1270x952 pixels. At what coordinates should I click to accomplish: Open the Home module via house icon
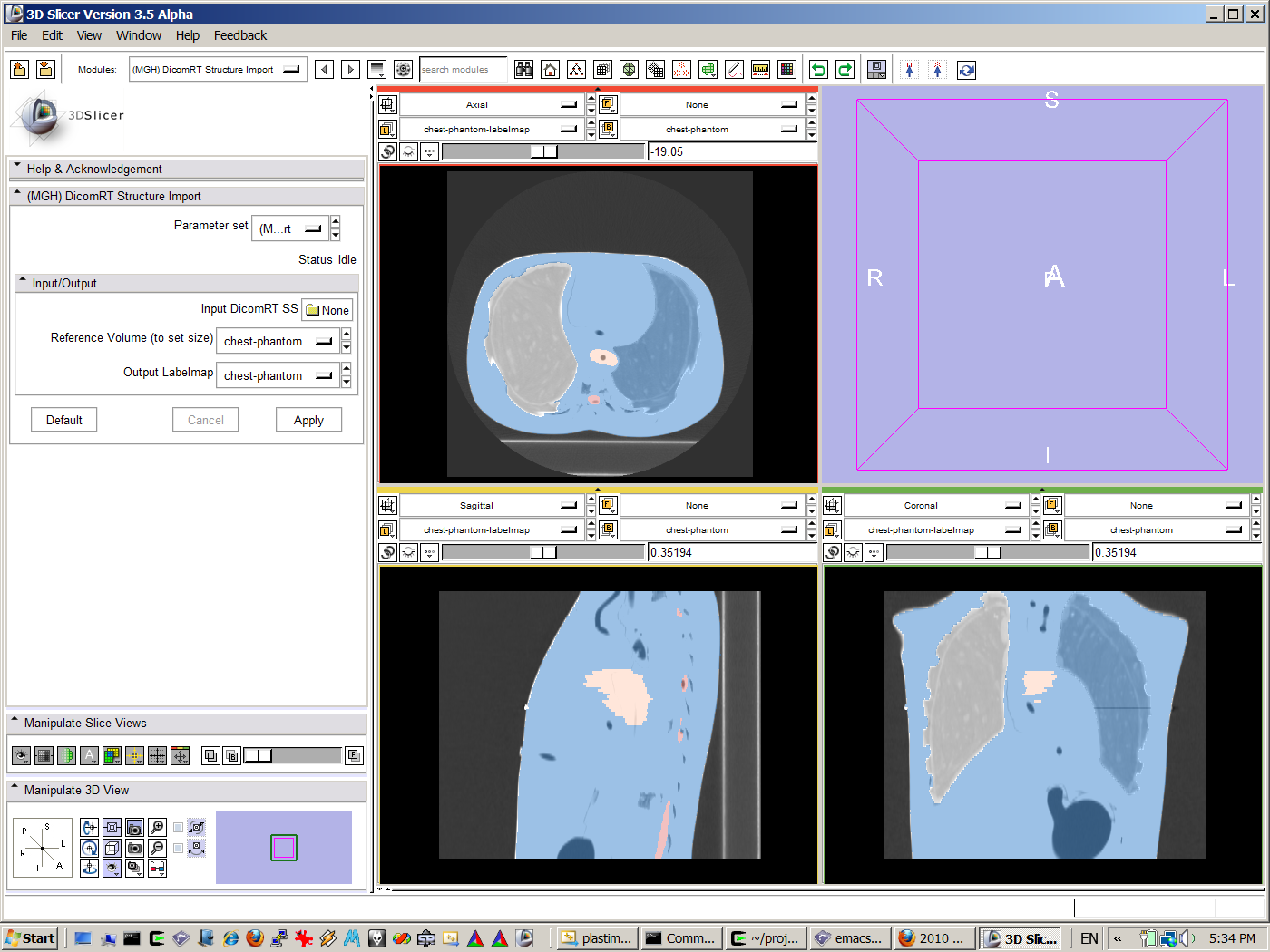pos(550,70)
